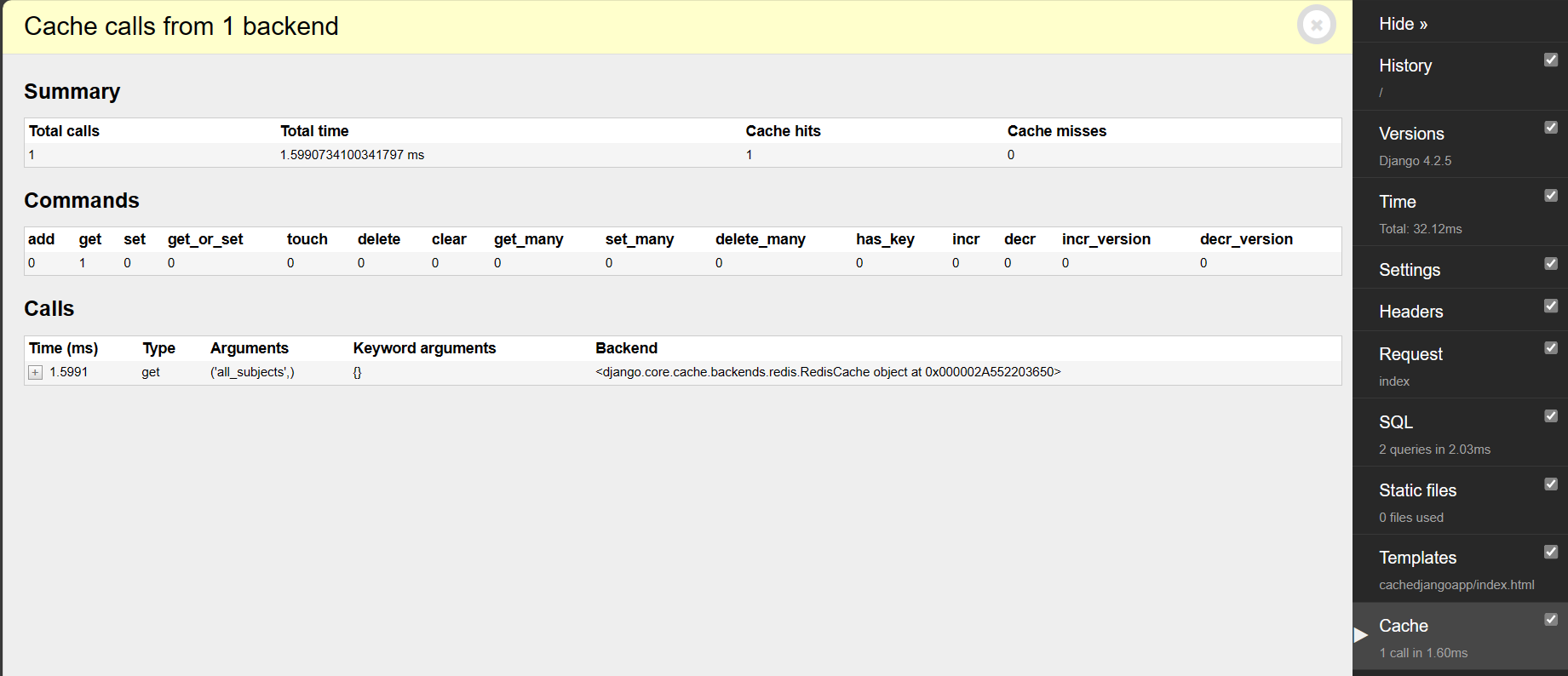Click the Cache misses column header
1568x676 pixels.
(1057, 131)
